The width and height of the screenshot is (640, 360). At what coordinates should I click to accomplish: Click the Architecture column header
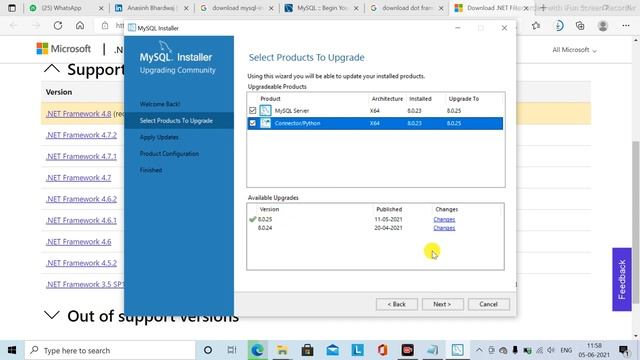pos(387,99)
